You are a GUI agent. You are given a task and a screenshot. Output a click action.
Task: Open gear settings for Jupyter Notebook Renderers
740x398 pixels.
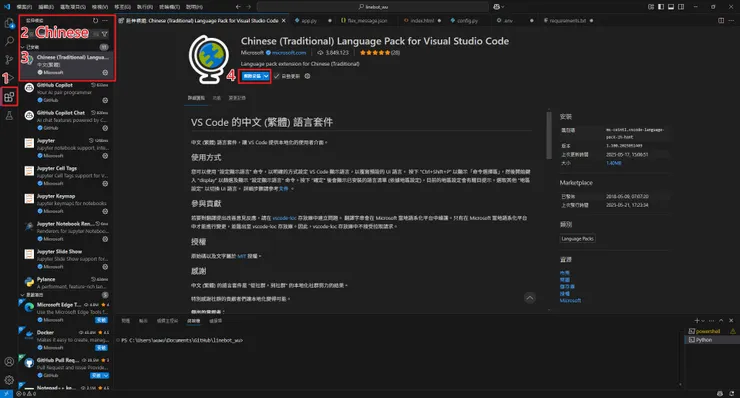click(105, 239)
